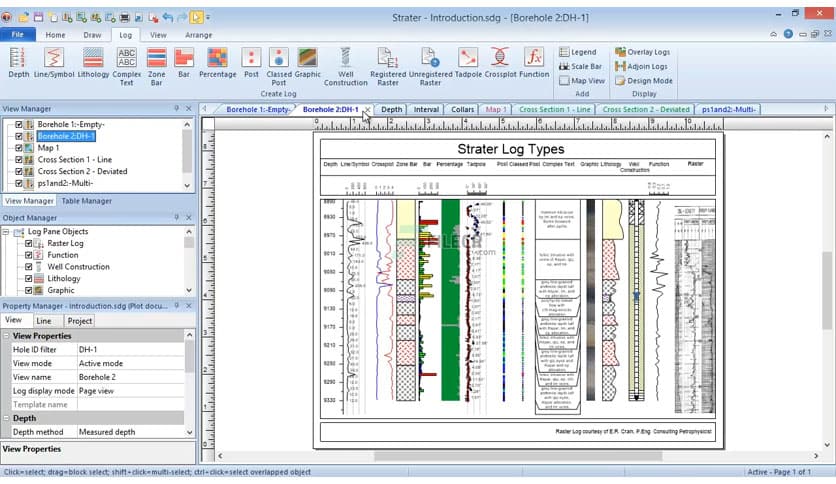Pick the Zone Bar log tool
Screen dimensions: 836x484
156,67
